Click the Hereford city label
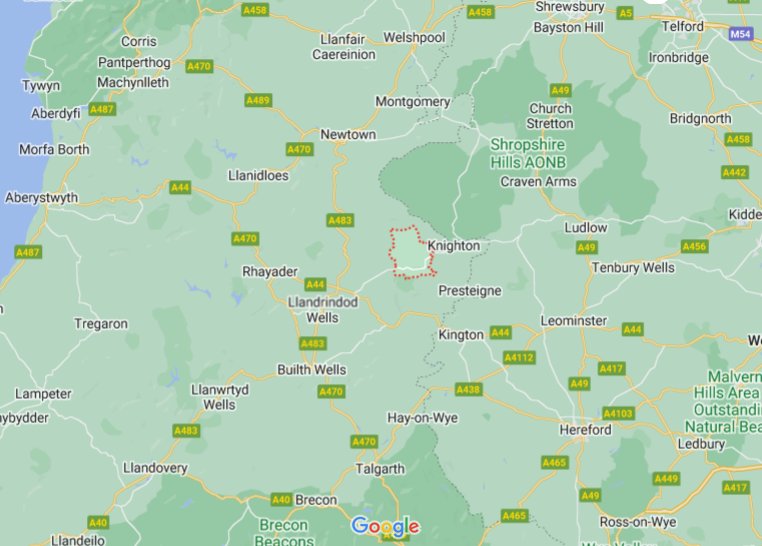 pyautogui.click(x=586, y=430)
